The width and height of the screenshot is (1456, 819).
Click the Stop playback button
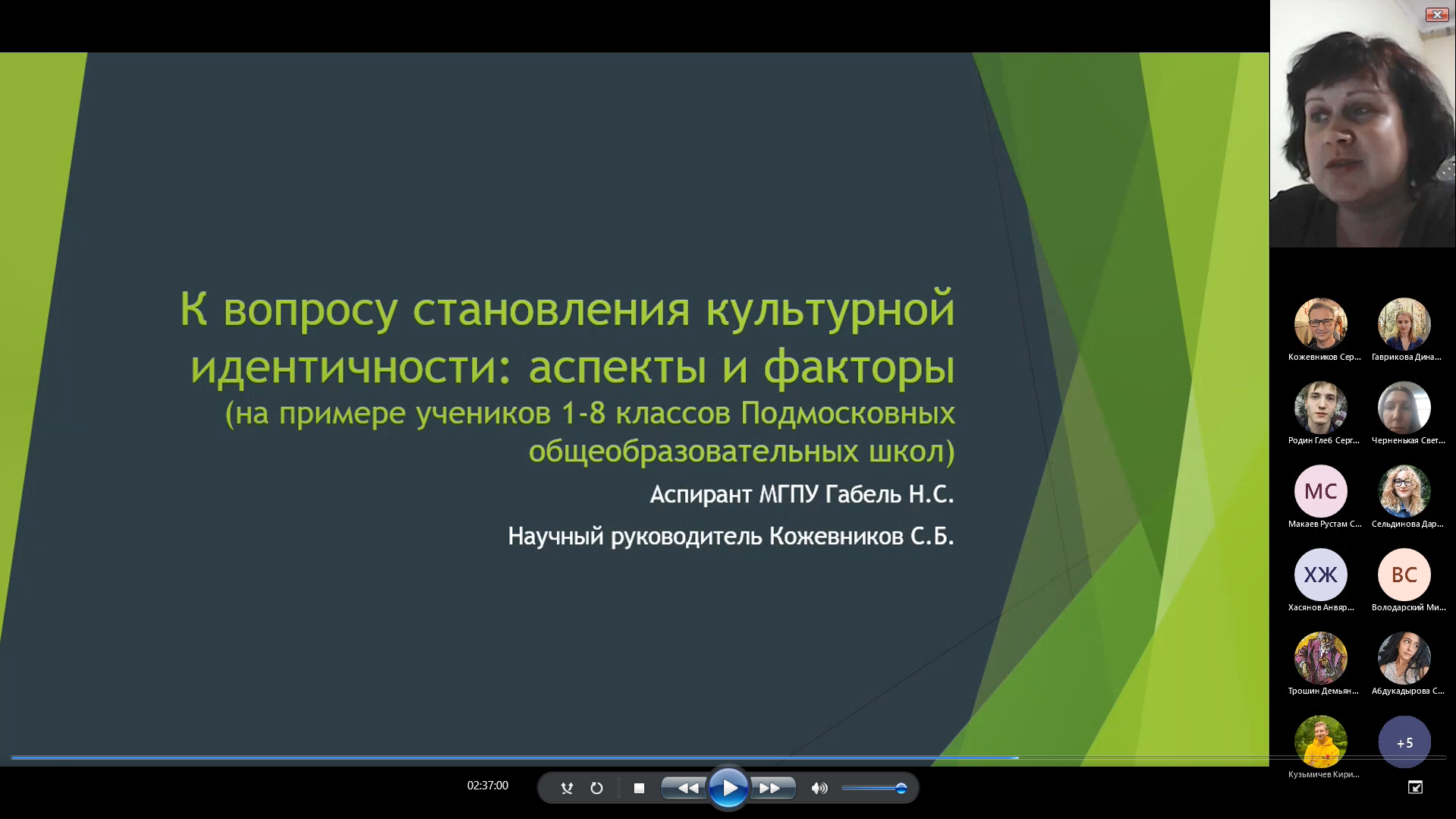(x=639, y=788)
